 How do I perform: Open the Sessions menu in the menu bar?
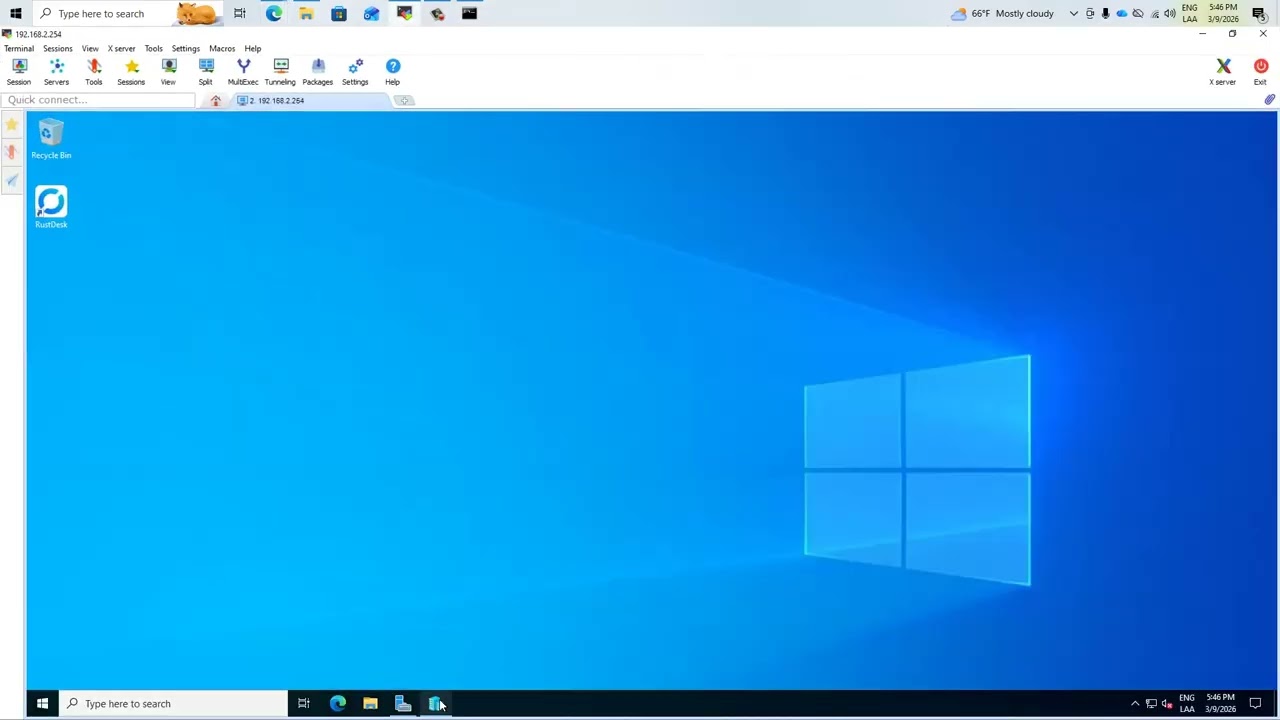point(57,48)
